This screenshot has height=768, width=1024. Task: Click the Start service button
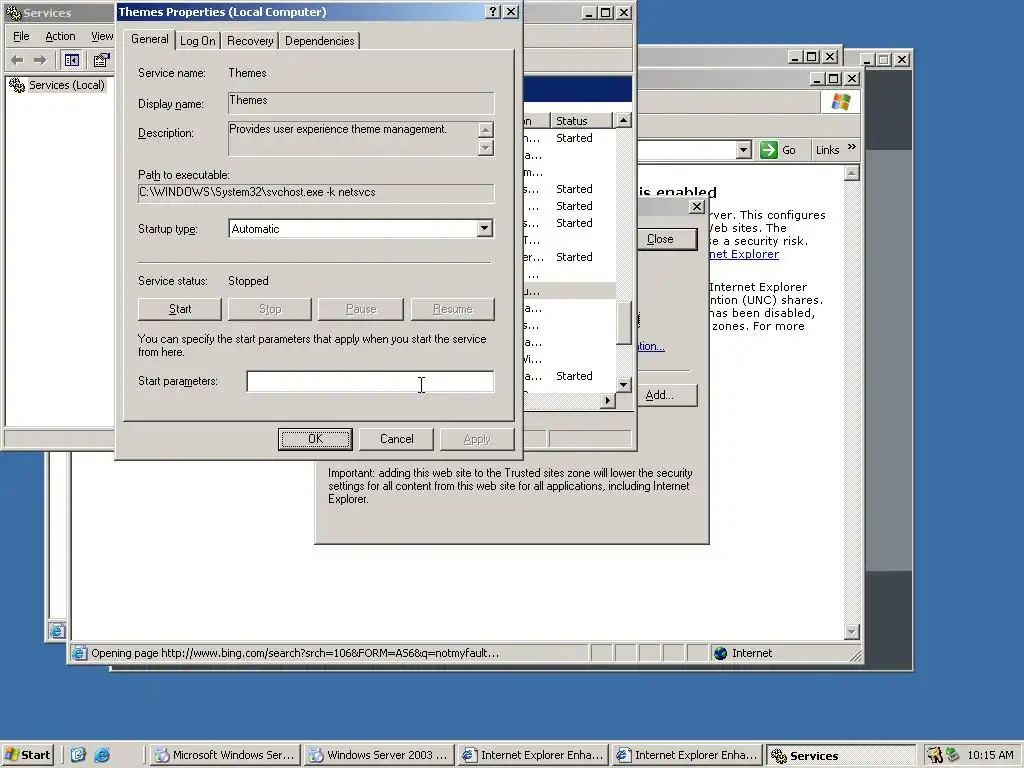(180, 309)
